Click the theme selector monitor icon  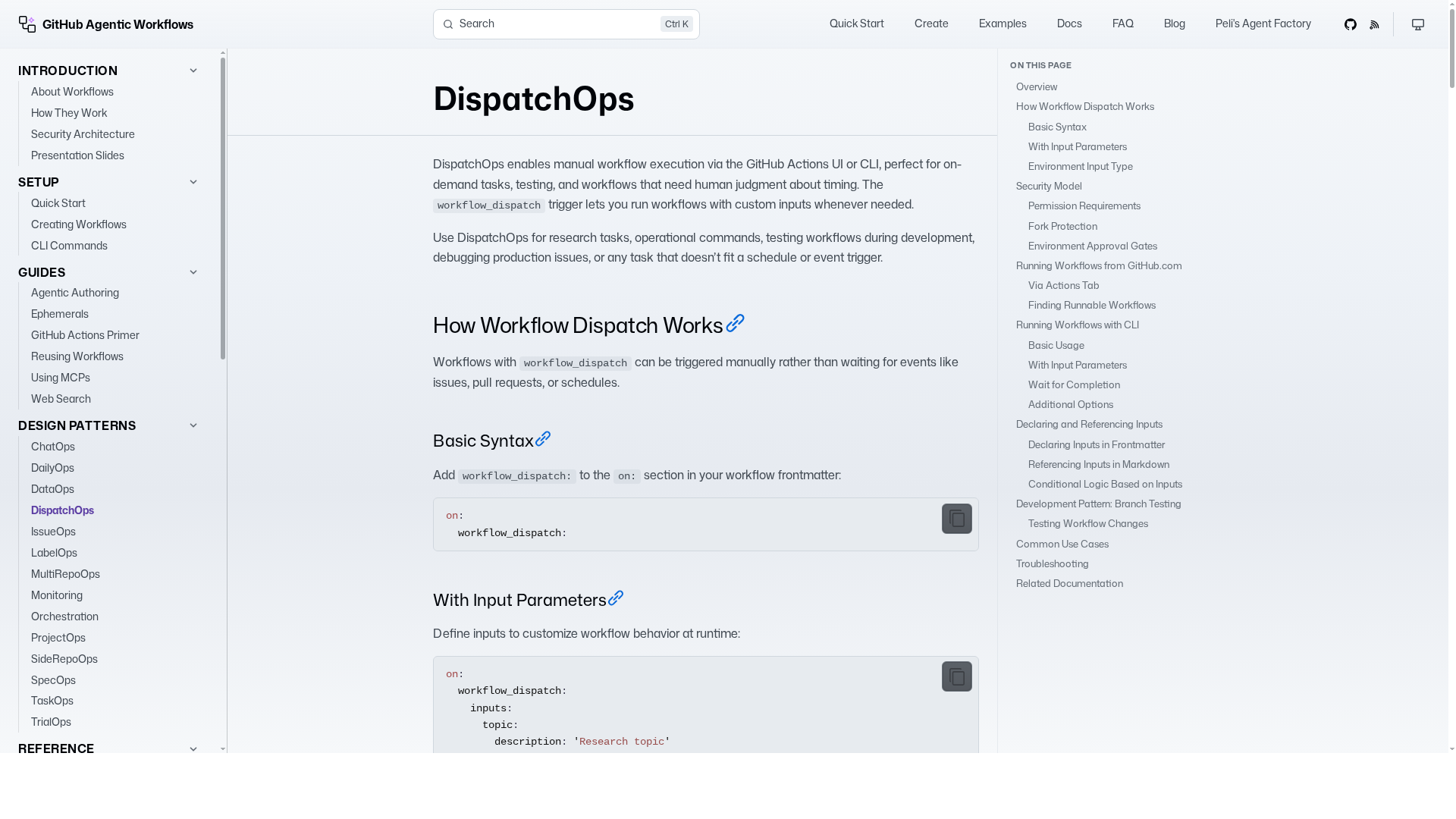(1417, 25)
